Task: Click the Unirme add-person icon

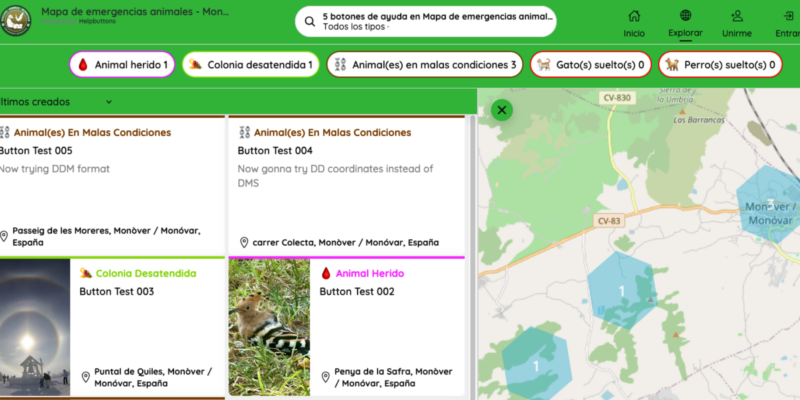Action: (x=737, y=16)
